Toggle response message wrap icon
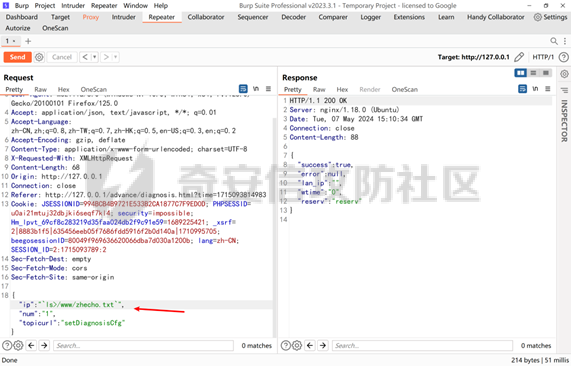 tap(522, 89)
